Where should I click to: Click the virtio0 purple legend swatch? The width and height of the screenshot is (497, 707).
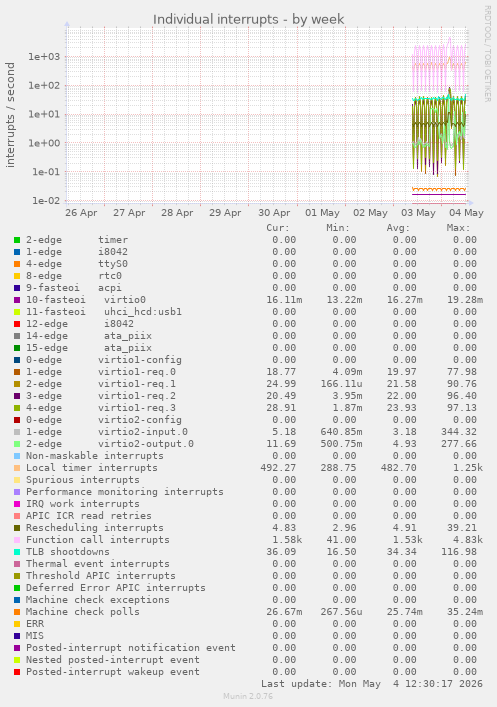(17, 300)
